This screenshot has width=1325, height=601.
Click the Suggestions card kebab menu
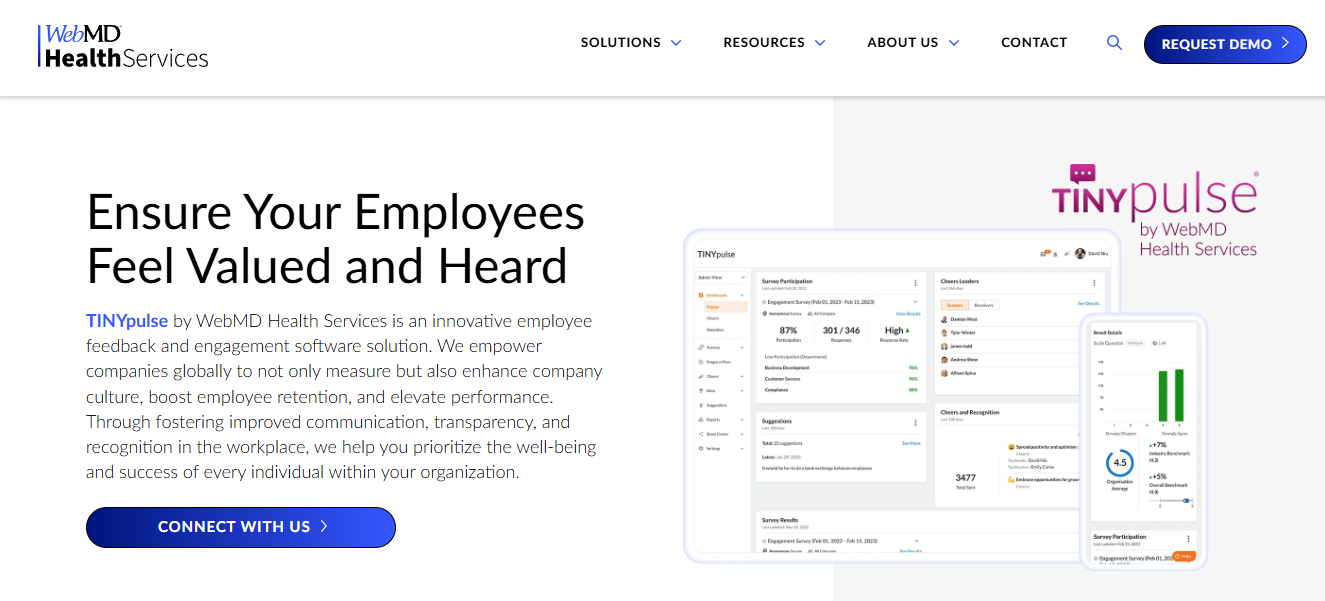click(914, 423)
